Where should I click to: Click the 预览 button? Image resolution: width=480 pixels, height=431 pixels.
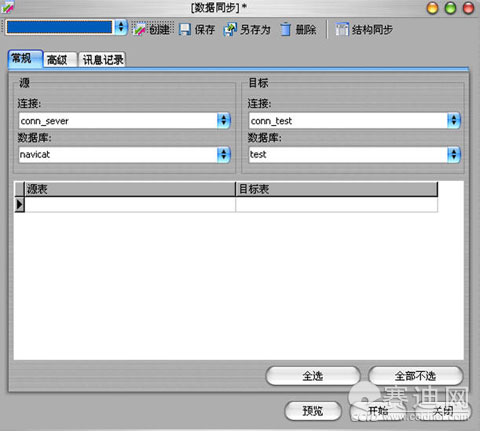[x=313, y=411]
